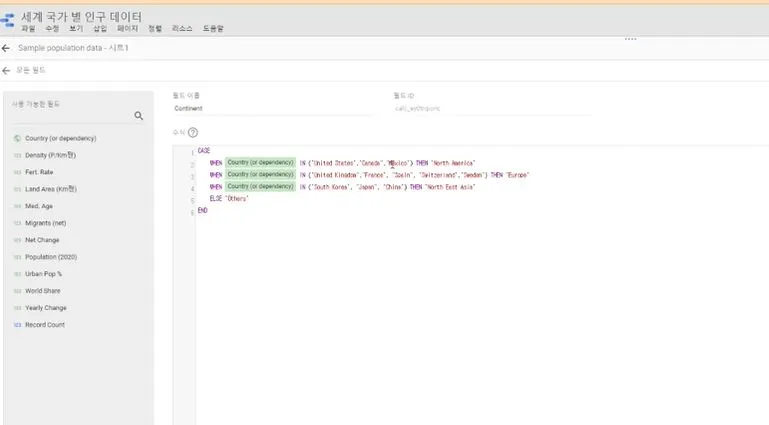Click the report title 세계 국가 별 인구 데이터
Viewport: 769px width, 425px height.
(x=81, y=17)
